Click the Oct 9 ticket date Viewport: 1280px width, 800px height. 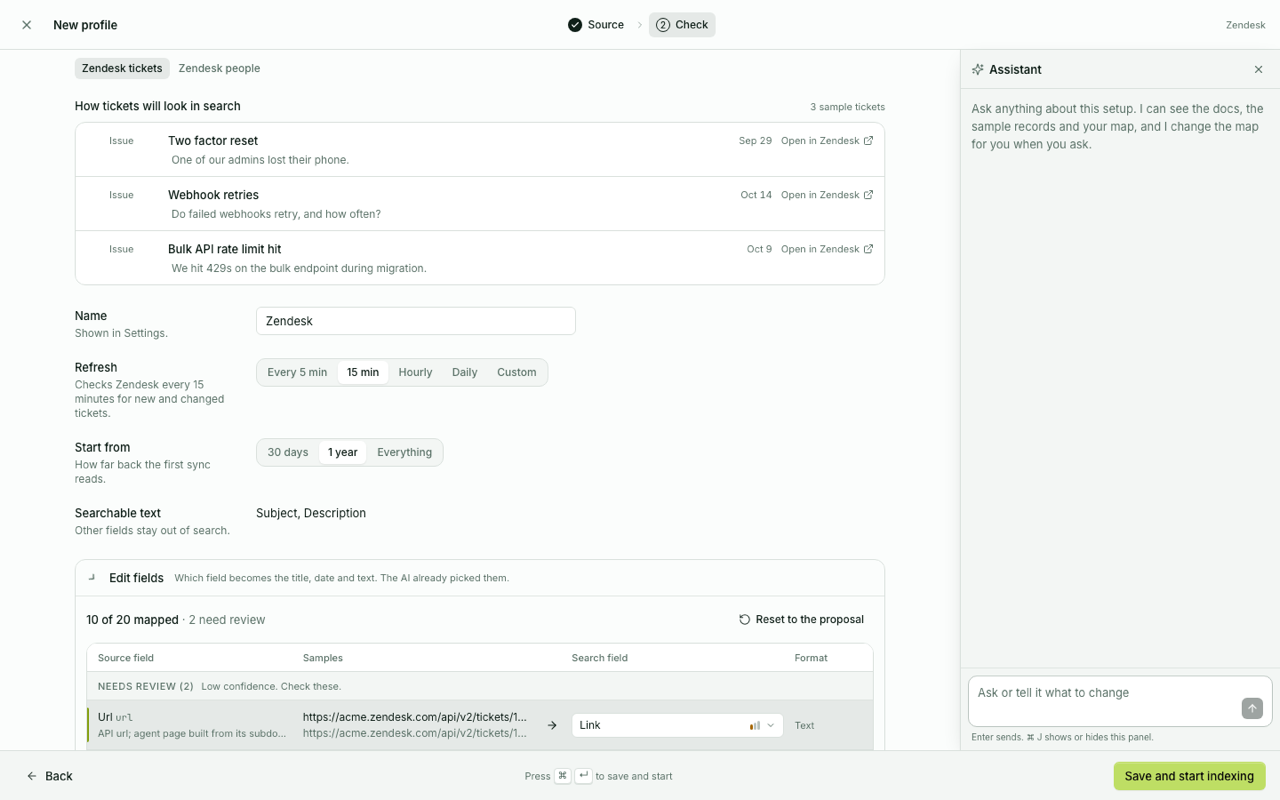[759, 249]
